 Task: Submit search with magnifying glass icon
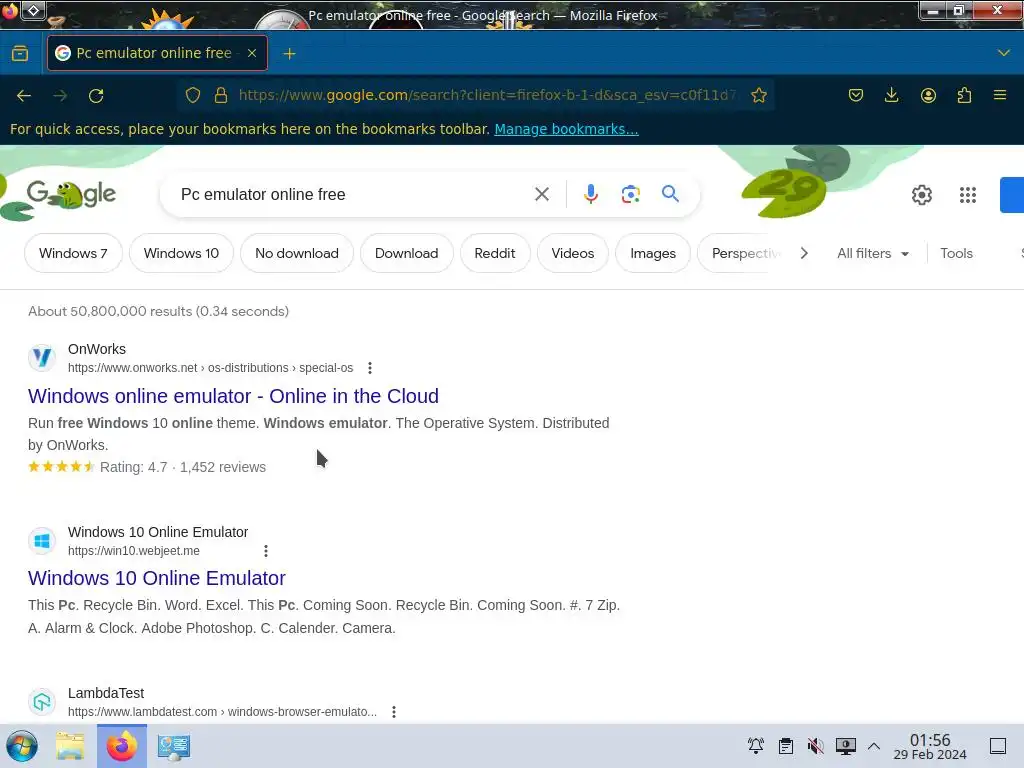(670, 194)
